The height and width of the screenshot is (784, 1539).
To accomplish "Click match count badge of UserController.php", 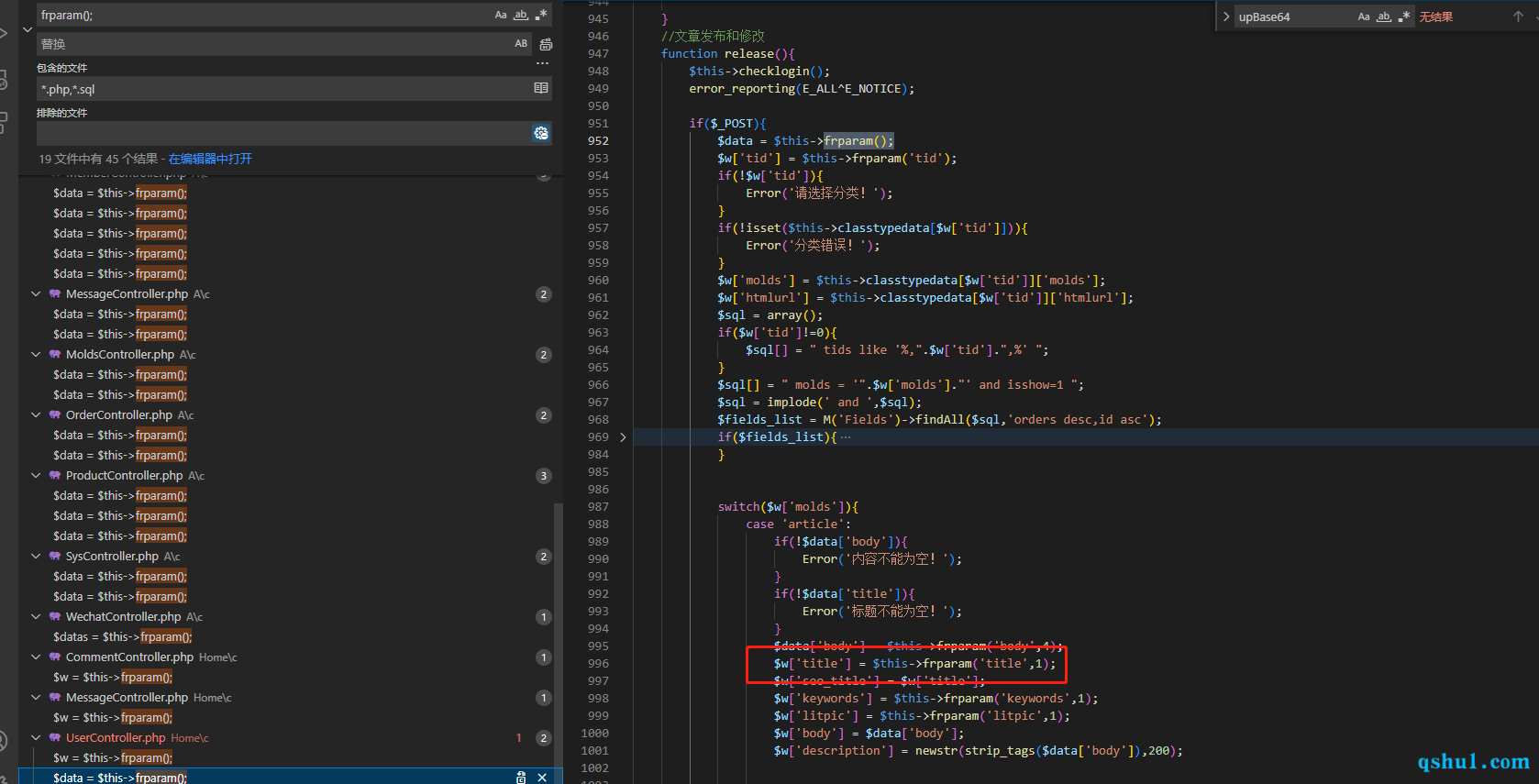I will 544,738.
